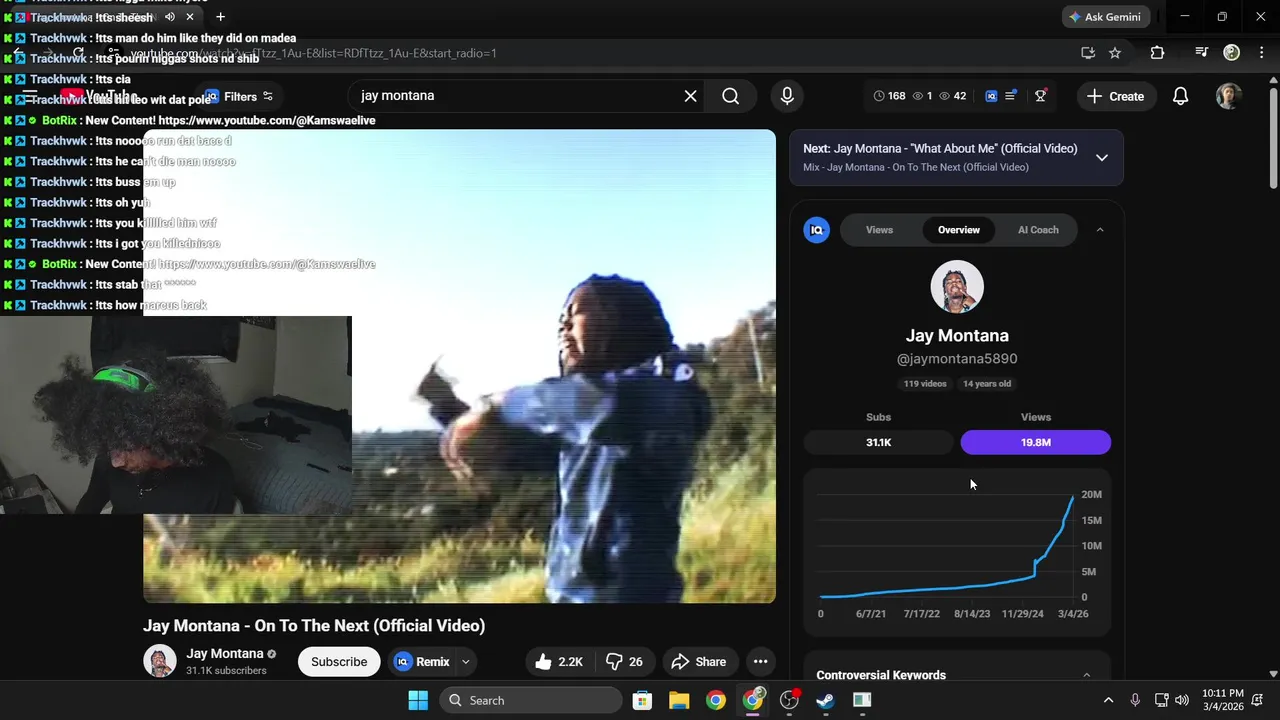Open Jay Montana channel name link below video
The height and width of the screenshot is (720, 1280).
pyautogui.click(x=225, y=654)
